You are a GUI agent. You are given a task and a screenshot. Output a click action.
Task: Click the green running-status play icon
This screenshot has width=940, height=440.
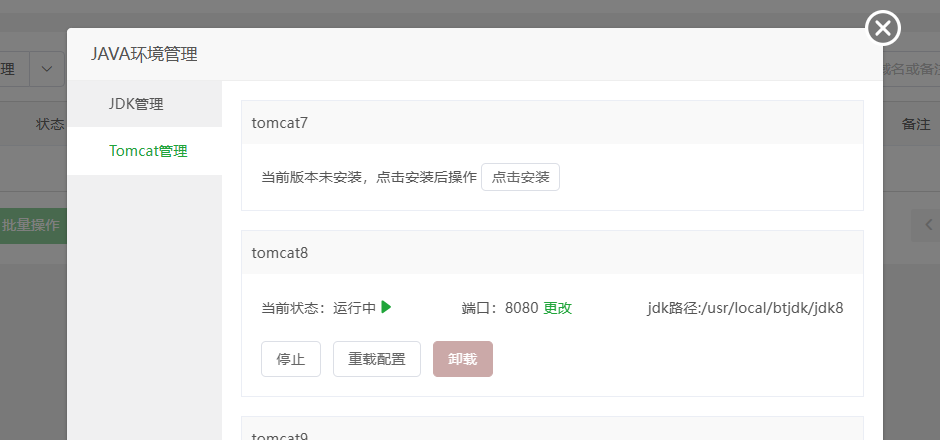(x=387, y=308)
